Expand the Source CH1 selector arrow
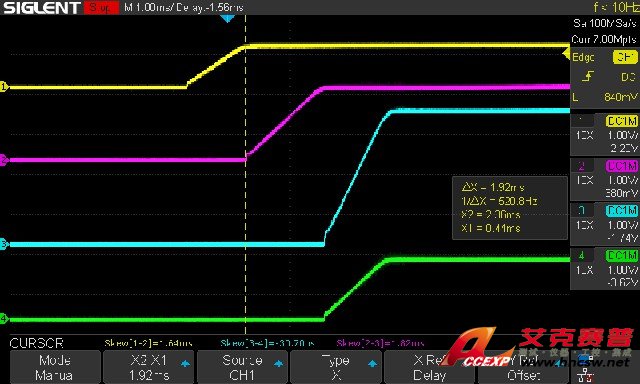 (279, 363)
